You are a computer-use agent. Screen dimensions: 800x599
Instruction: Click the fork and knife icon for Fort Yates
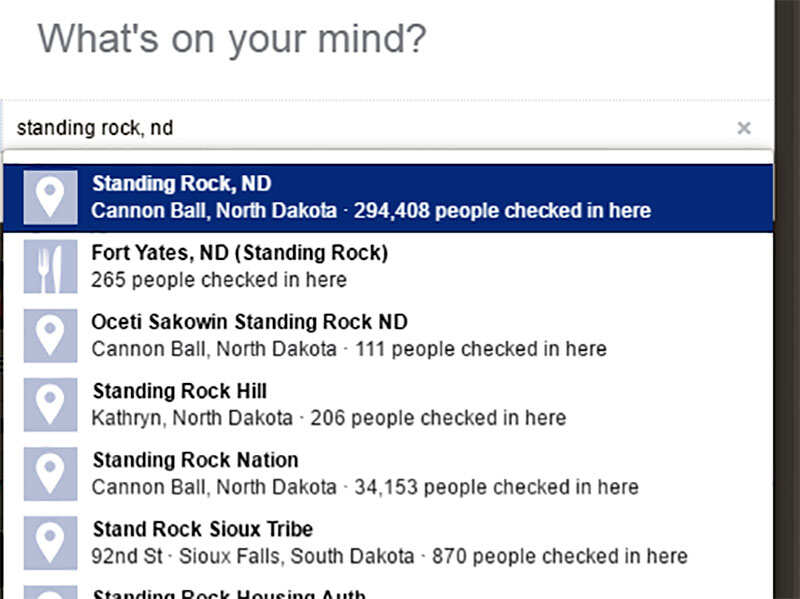pos(51,267)
